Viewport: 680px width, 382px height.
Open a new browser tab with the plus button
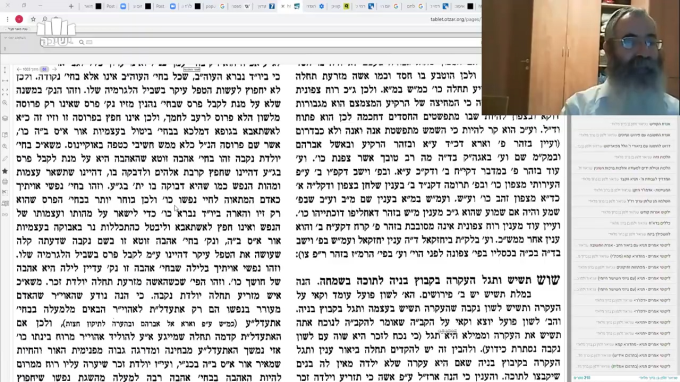(x=71, y=6)
